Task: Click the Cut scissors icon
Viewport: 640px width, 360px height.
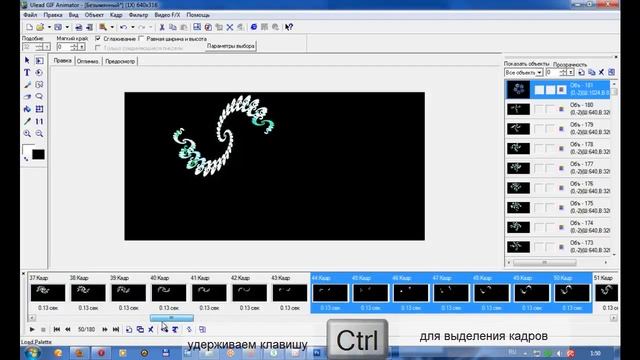Action: [x=162, y=27]
